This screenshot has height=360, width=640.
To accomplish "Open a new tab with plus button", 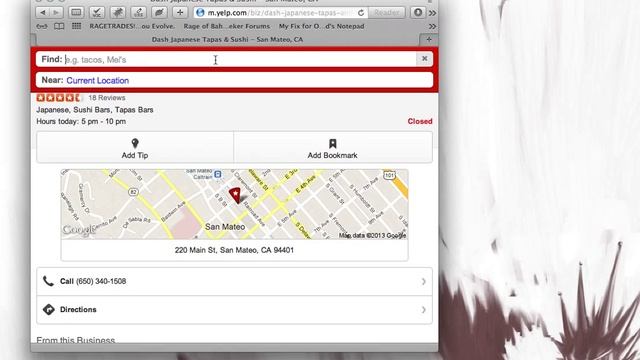I will click(429, 40).
